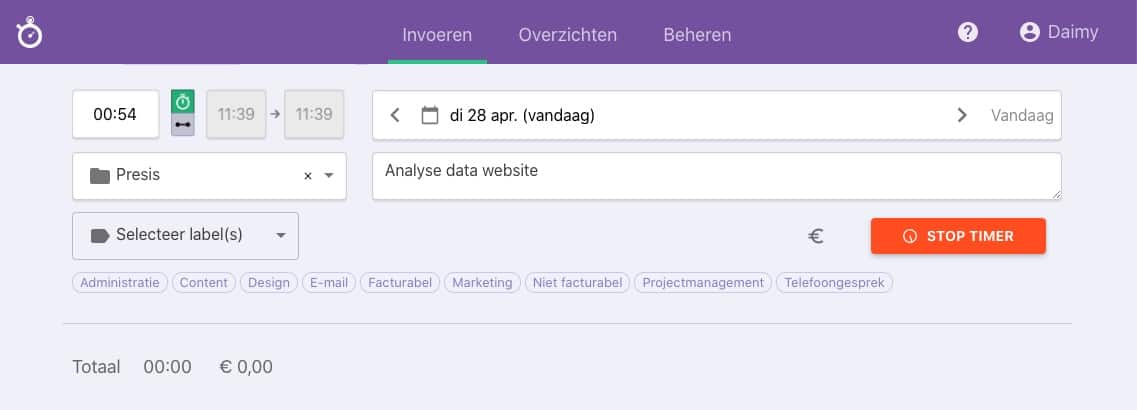Expand the Presis project dropdown arrow

coord(328,176)
